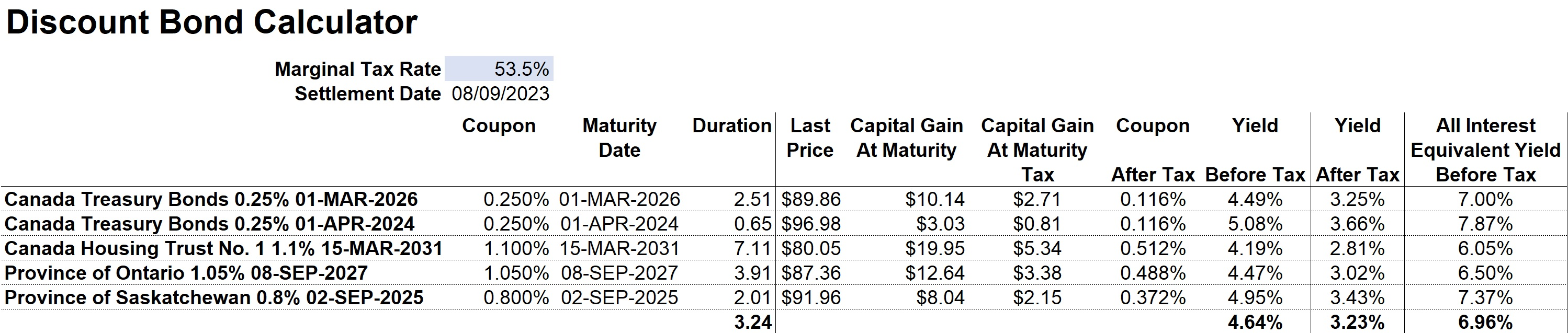Click the $19.95 capital gain cell
Viewport: 1568px width, 333px height.
[934, 248]
